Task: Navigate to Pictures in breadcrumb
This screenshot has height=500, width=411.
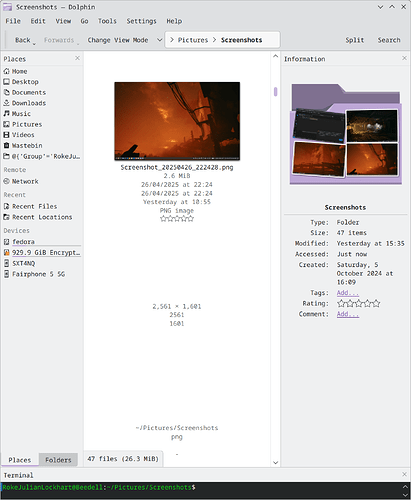Action: [x=193, y=40]
